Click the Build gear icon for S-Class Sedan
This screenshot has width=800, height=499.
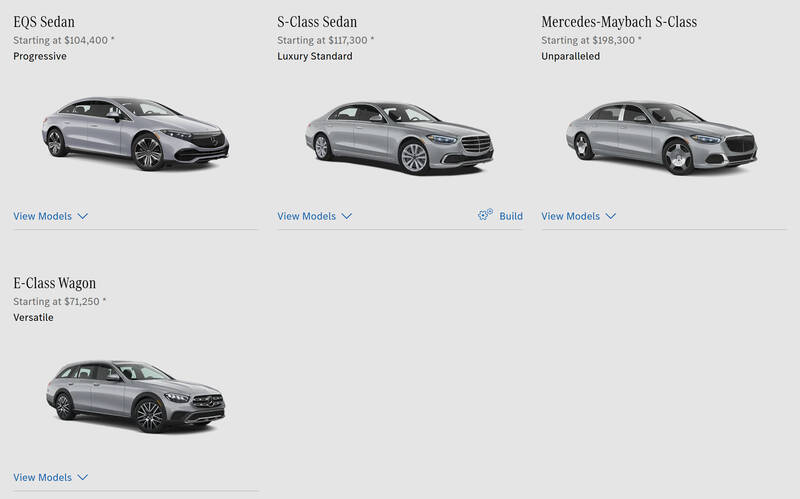click(485, 215)
